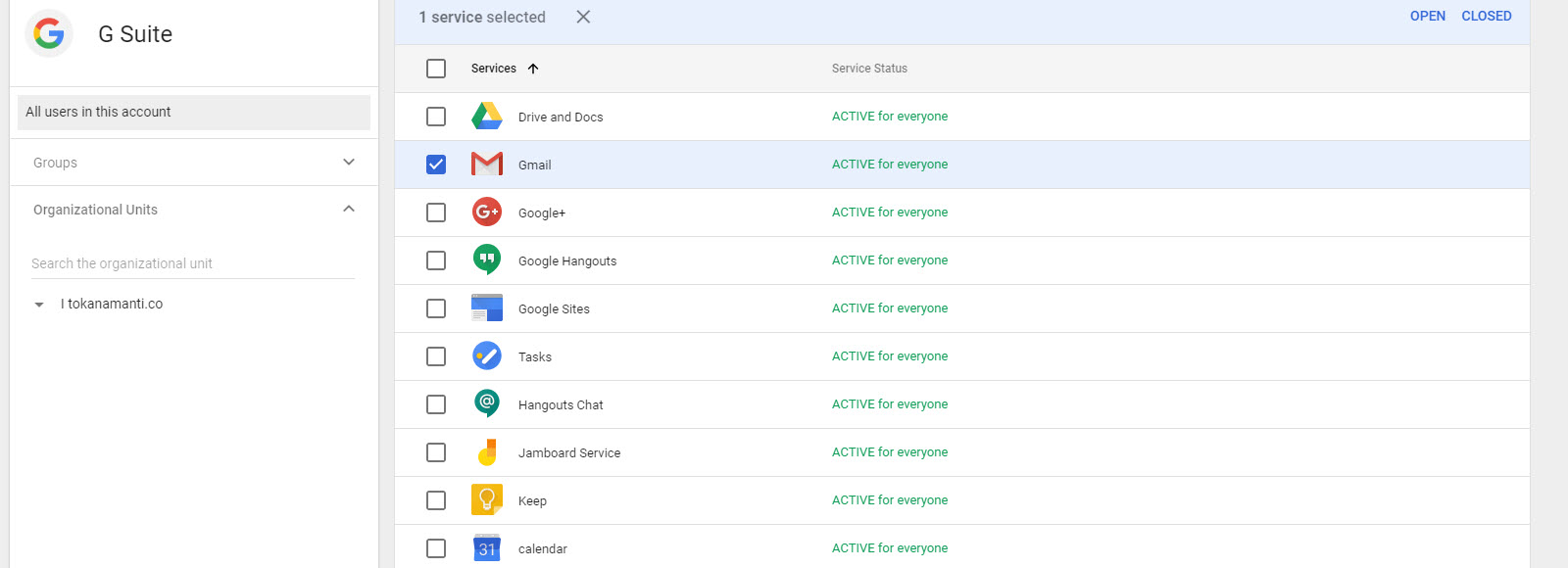Click Gmail's ACTIVE for everyone status
This screenshot has height=568, width=1568.
pos(890,165)
